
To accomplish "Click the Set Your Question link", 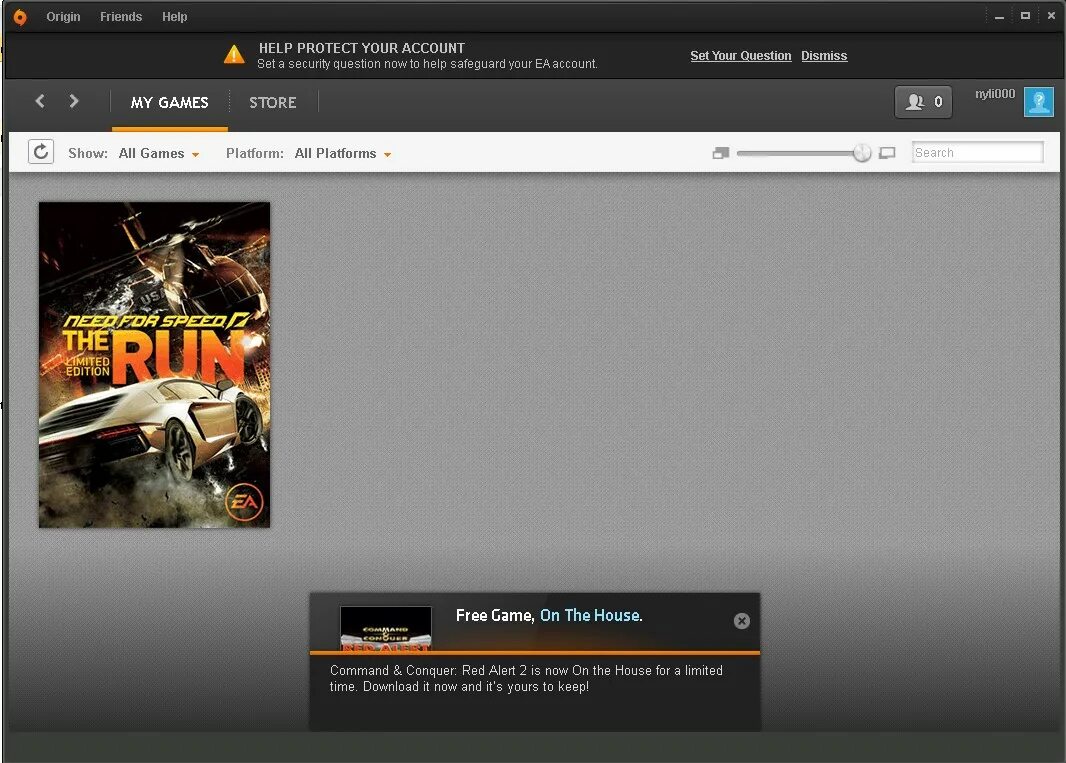I will 741,56.
